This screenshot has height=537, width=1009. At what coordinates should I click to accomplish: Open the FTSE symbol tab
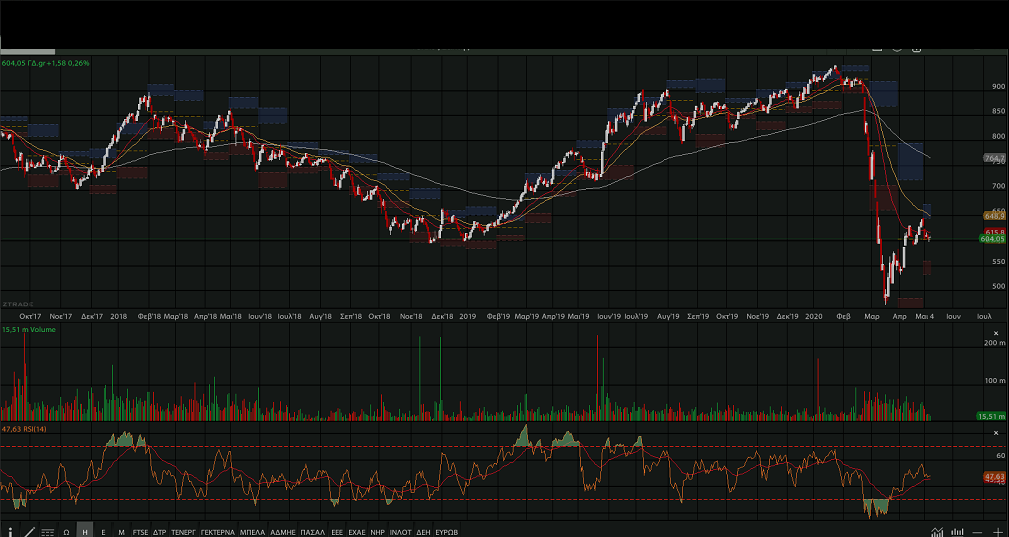(140, 532)
